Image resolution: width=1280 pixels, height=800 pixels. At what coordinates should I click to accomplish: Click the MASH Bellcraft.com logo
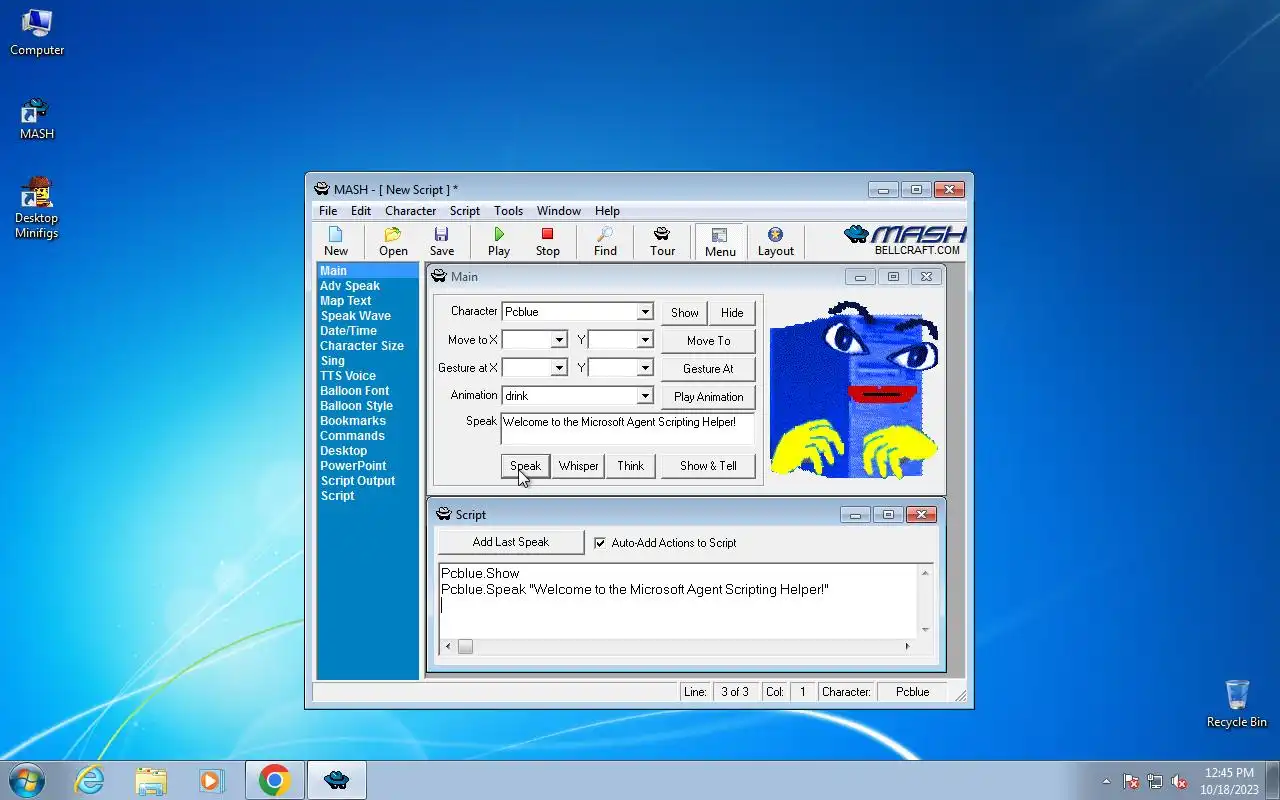905,240
